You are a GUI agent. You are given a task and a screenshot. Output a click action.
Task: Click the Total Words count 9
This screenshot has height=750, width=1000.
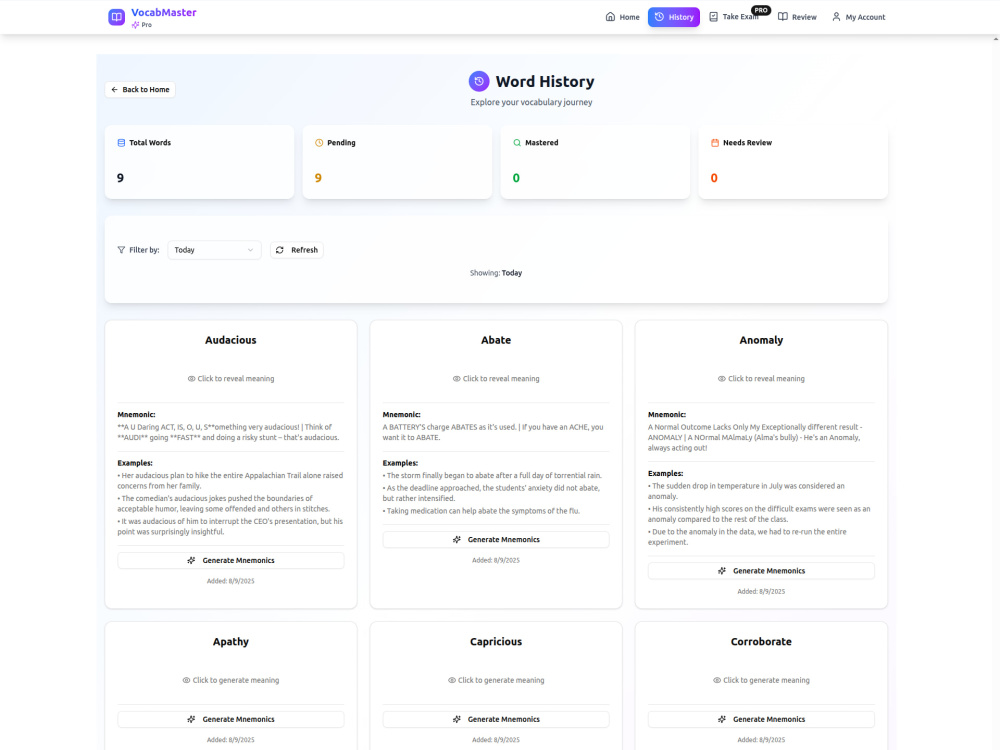(x=121, y=178)
